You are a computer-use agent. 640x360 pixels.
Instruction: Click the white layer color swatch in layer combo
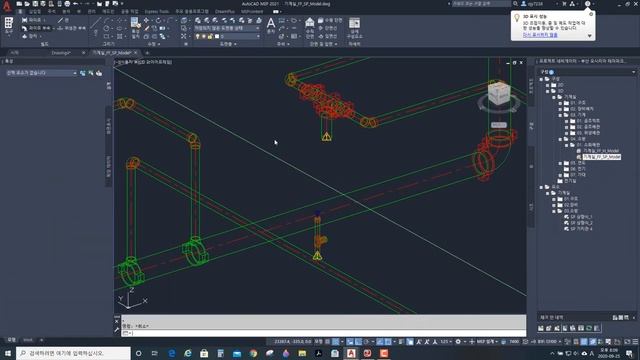pos(217,36)
